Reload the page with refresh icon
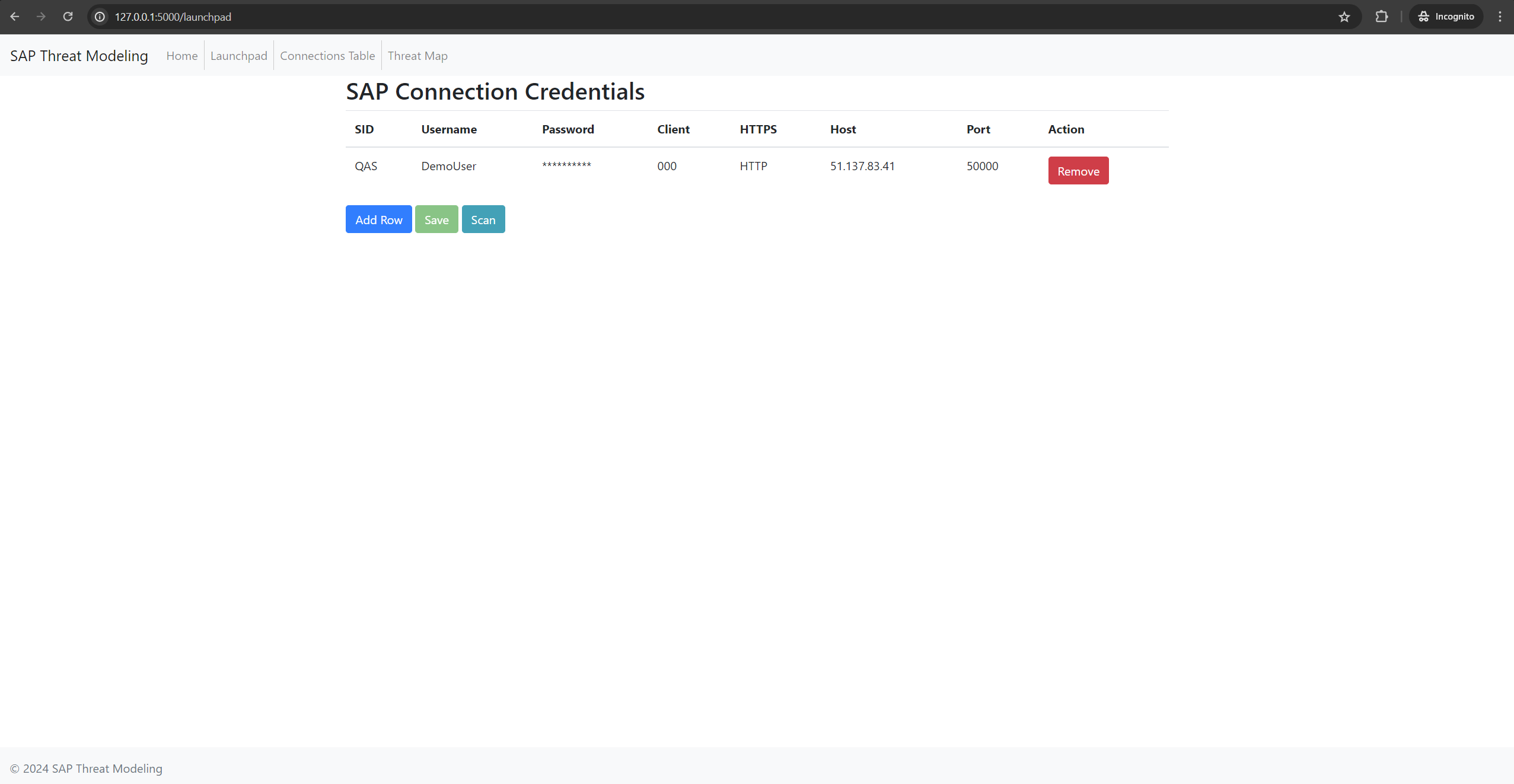 [x=68, y=17]
